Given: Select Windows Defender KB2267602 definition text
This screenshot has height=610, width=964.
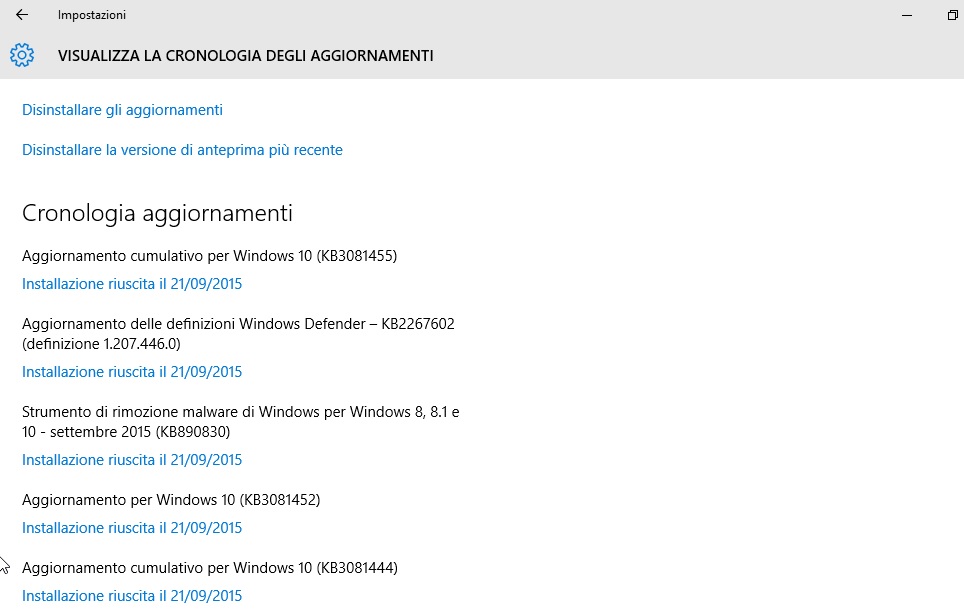Looking at the screenshot, I should click(239, 334).
